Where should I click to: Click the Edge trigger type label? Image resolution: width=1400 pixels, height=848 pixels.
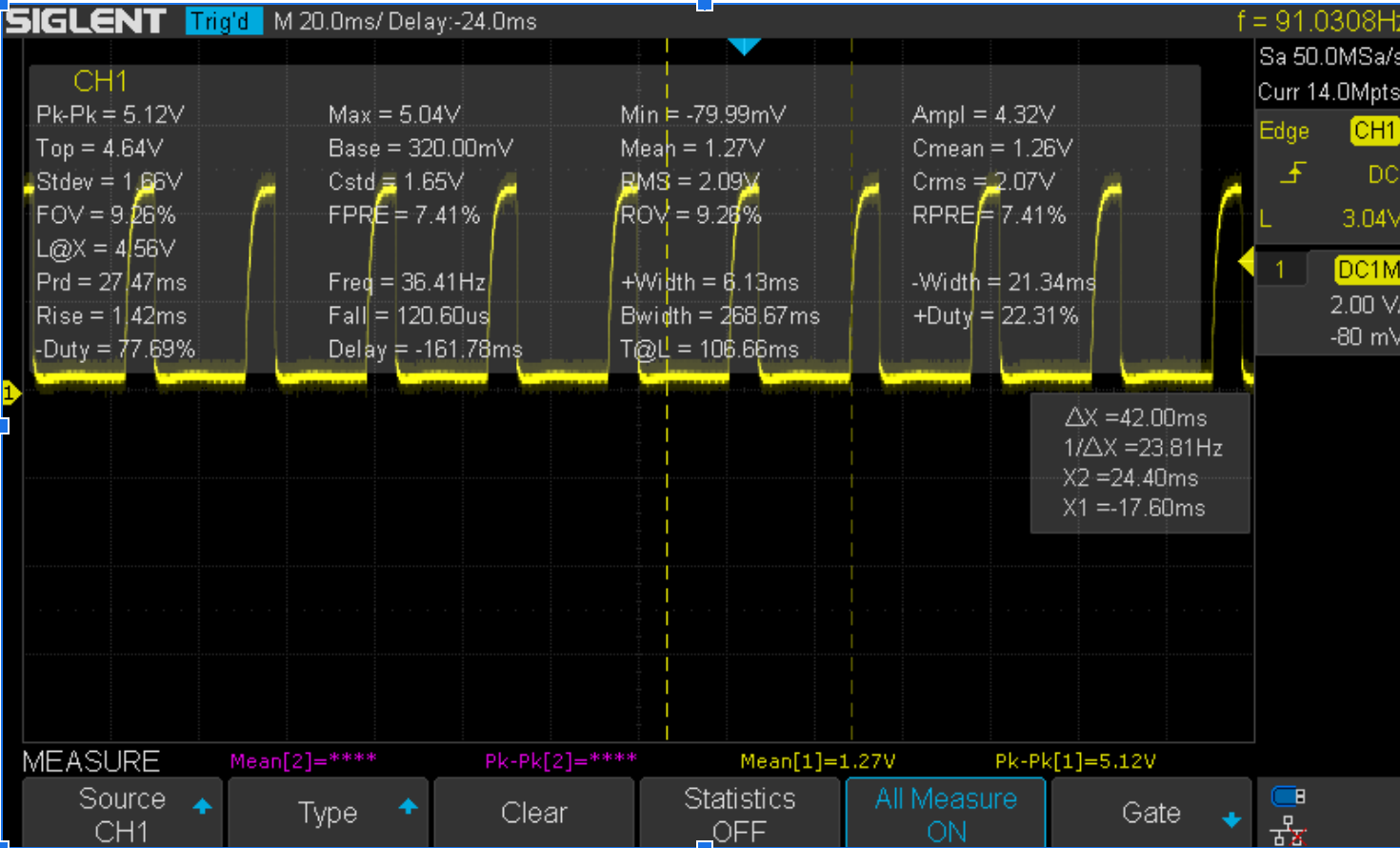1284,131
